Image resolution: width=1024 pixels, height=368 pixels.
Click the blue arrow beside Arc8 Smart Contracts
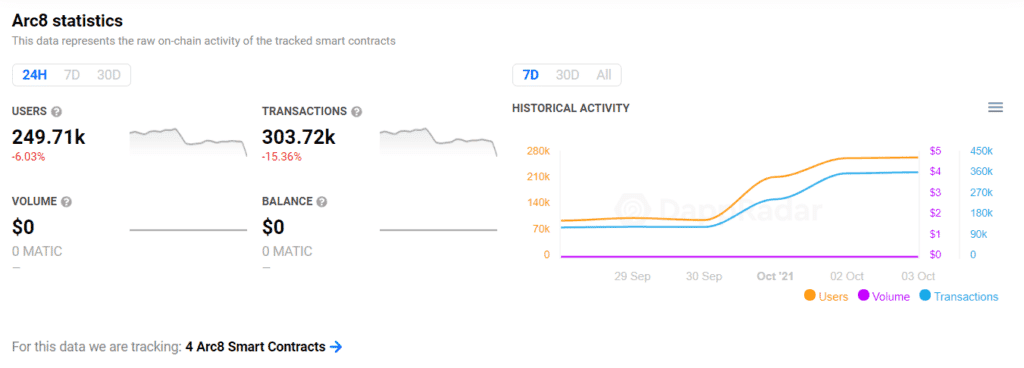coord(336,347)
